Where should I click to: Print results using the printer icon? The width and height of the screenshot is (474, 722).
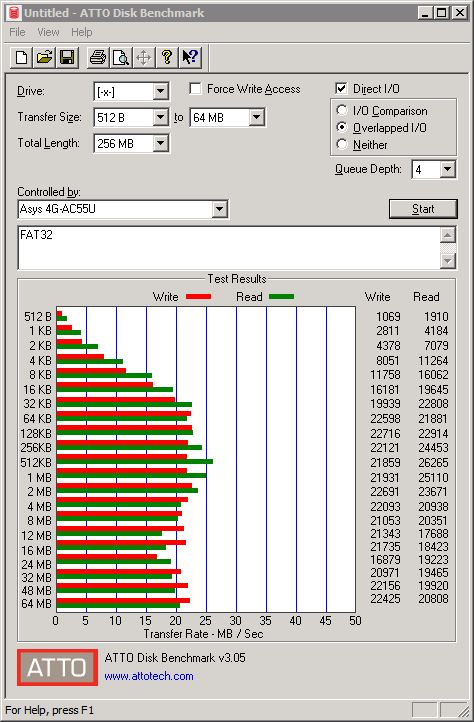(x=98, y=58)
